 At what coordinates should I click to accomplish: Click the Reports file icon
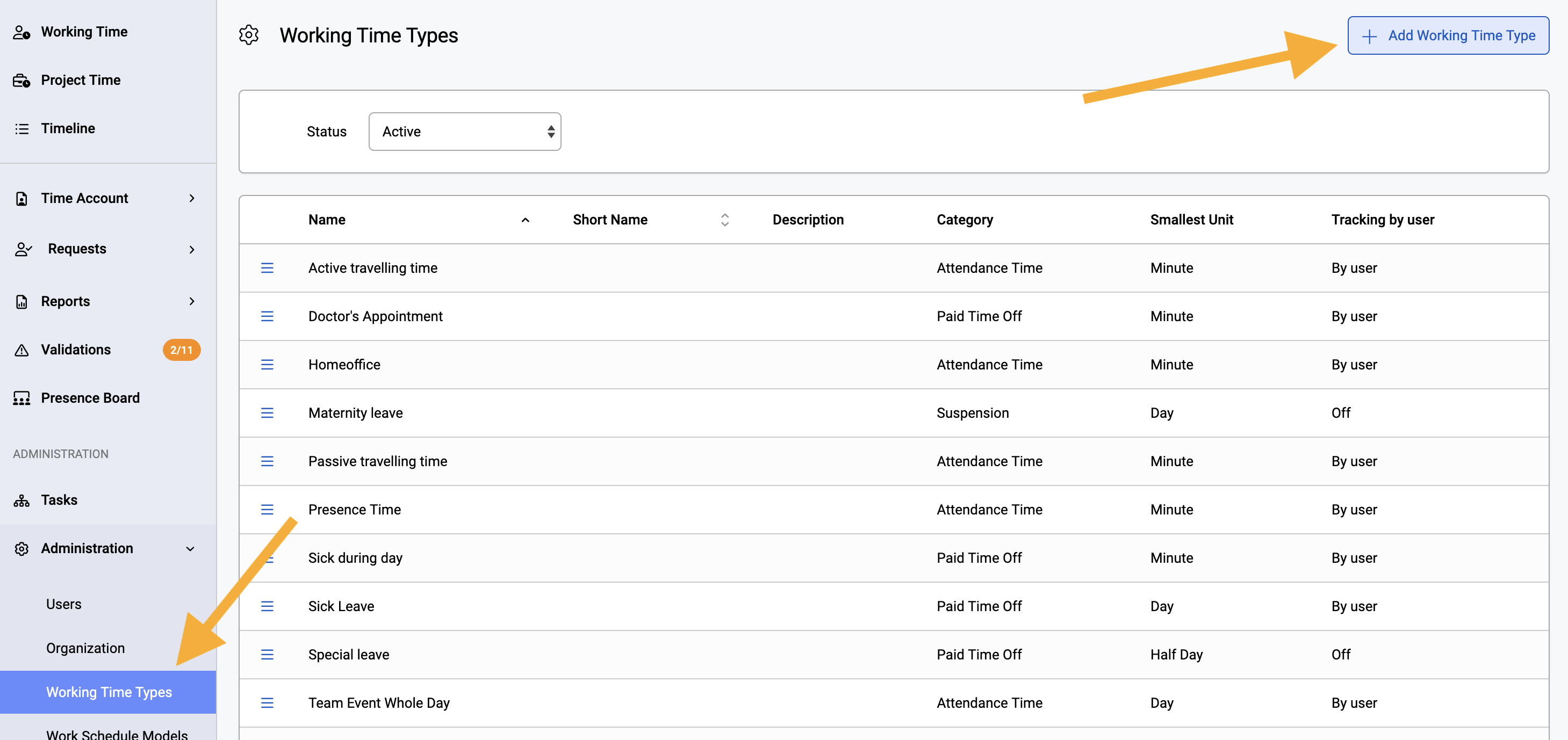(x=22, y=302)
